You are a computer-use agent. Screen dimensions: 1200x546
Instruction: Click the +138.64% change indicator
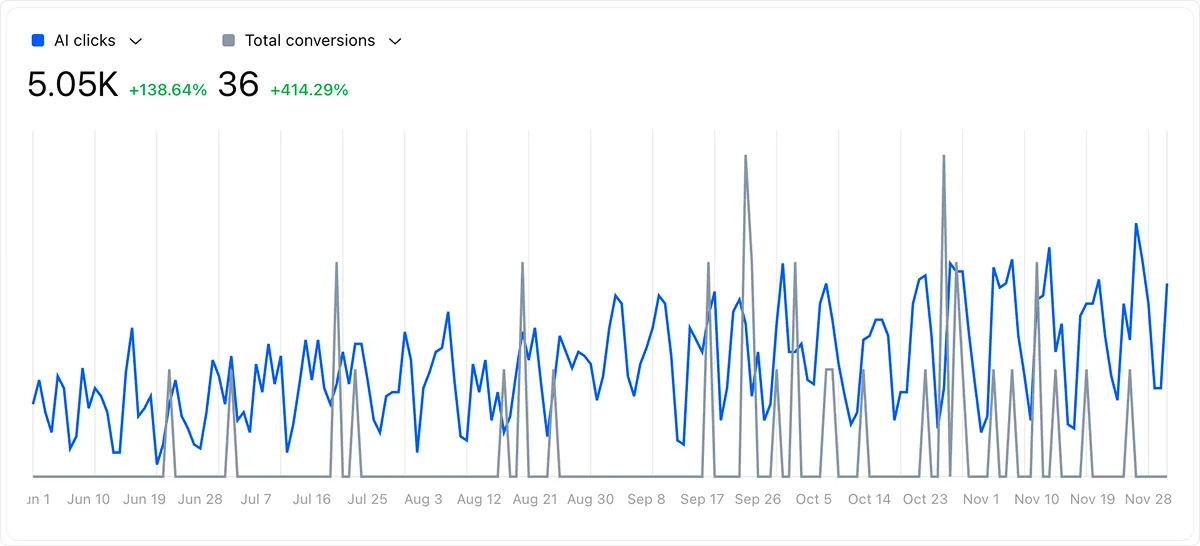(168, 90)
